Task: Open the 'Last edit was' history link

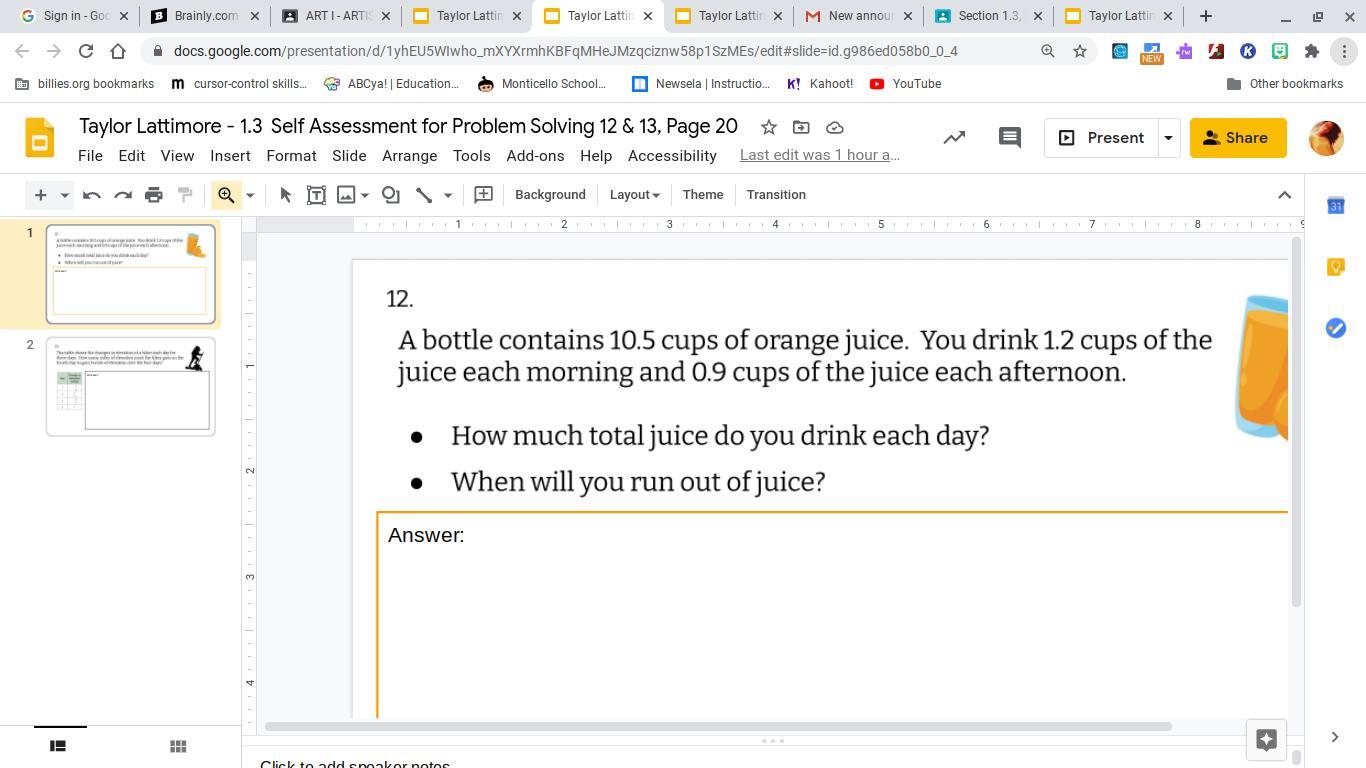Action: point(819,155)
